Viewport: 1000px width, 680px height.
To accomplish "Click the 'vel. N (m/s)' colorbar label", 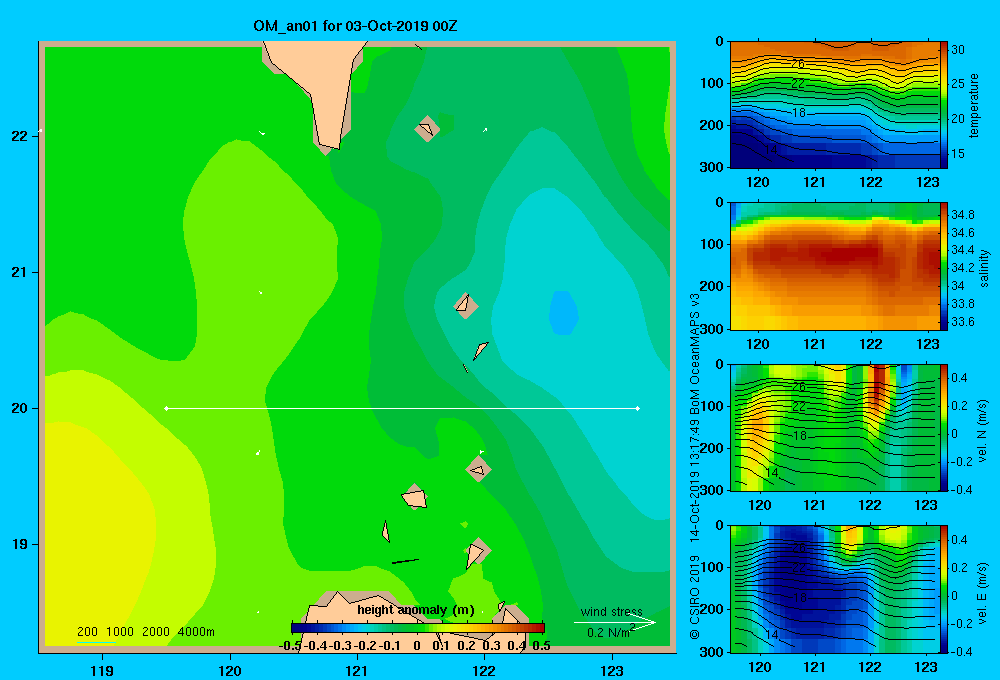I will [982, 431].
